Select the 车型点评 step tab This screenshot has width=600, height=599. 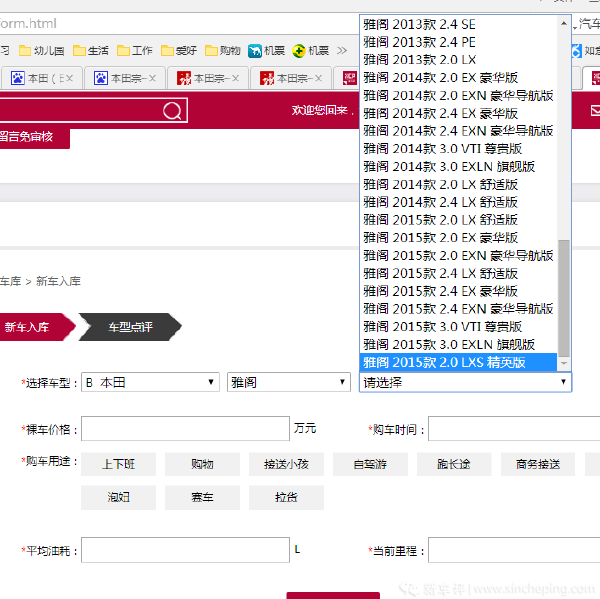[130, 327]
